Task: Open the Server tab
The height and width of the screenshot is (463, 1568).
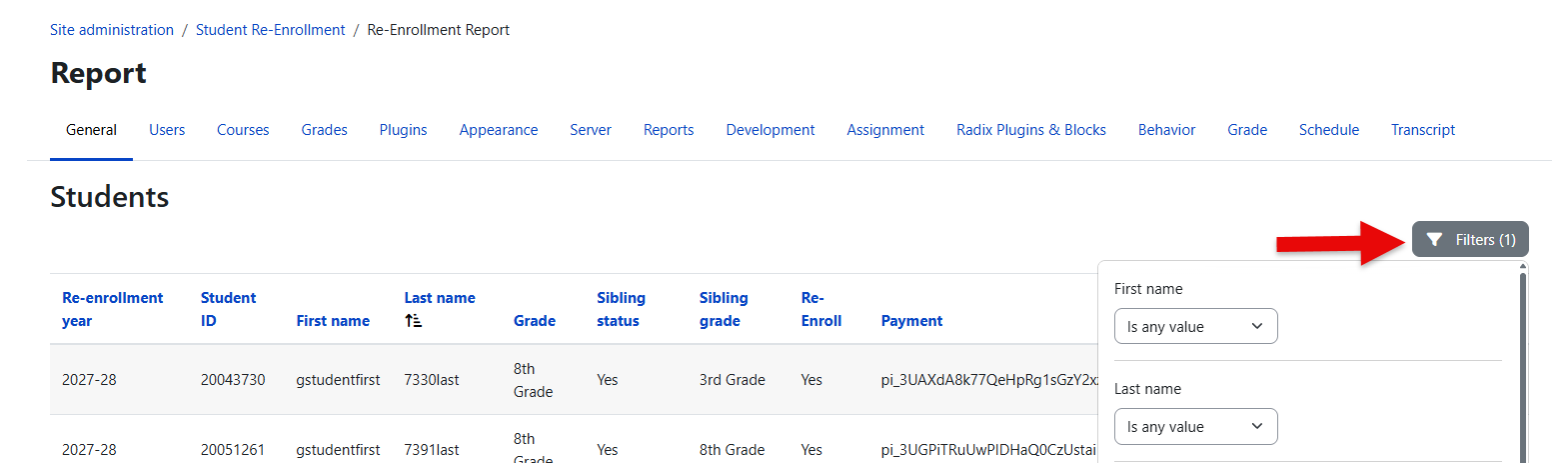Action: [x=591, y=130]
